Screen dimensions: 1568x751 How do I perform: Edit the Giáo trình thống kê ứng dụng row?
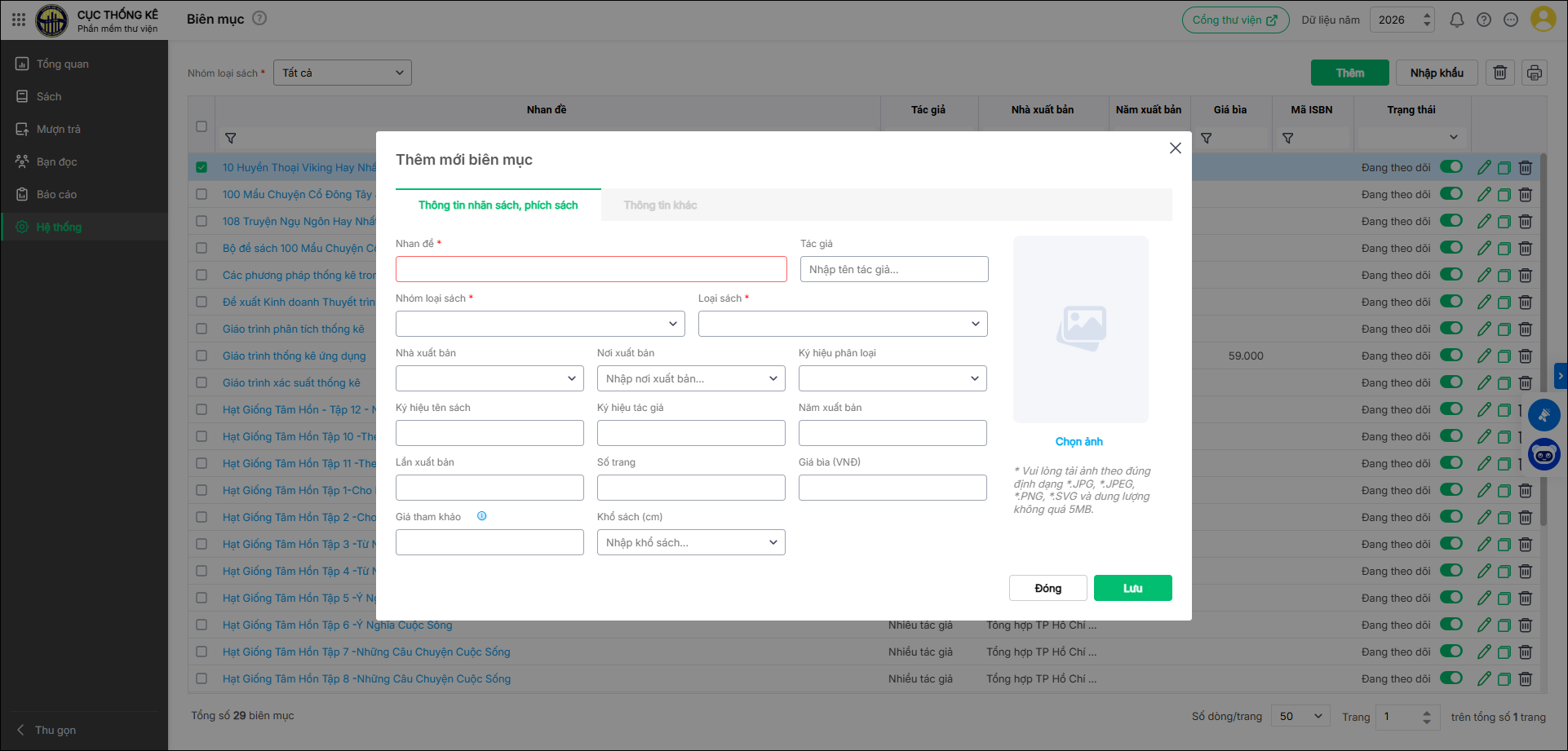(1483, 356)
